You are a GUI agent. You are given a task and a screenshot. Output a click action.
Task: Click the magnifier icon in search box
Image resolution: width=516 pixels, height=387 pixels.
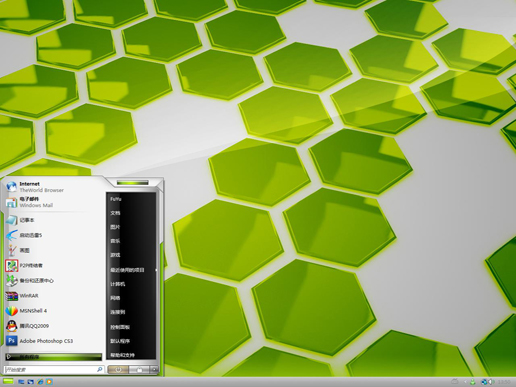99,369
